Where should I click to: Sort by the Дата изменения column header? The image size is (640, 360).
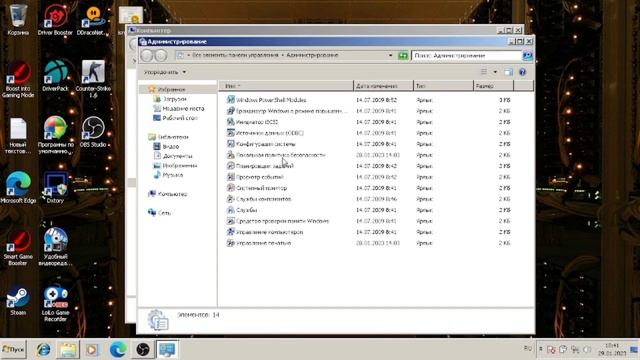[x=383, y=86]
